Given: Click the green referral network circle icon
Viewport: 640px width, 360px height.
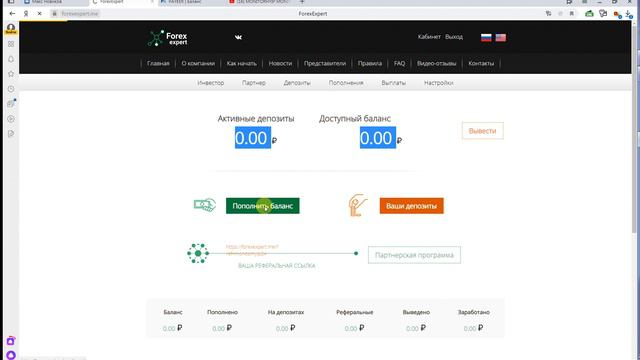Looking at the screenshot, I should coord(198,253).
